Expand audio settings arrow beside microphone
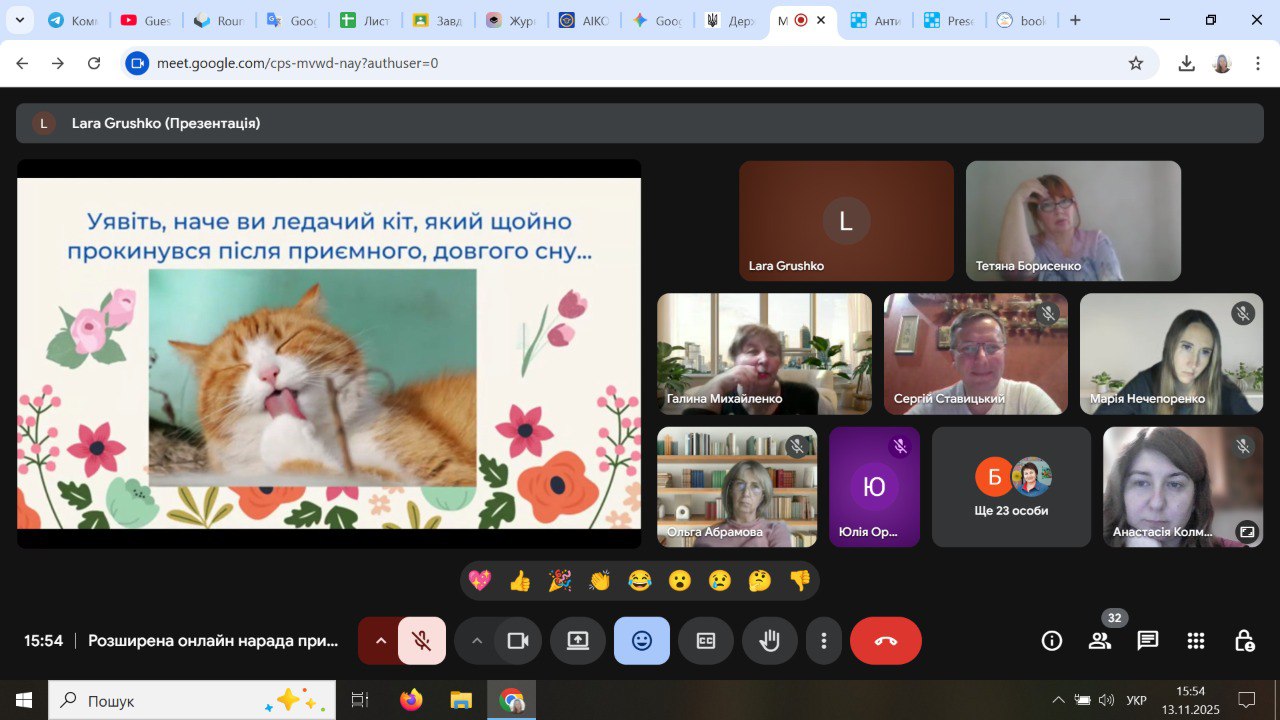This screenshot has height=720, width=1280. click(380, 641)
